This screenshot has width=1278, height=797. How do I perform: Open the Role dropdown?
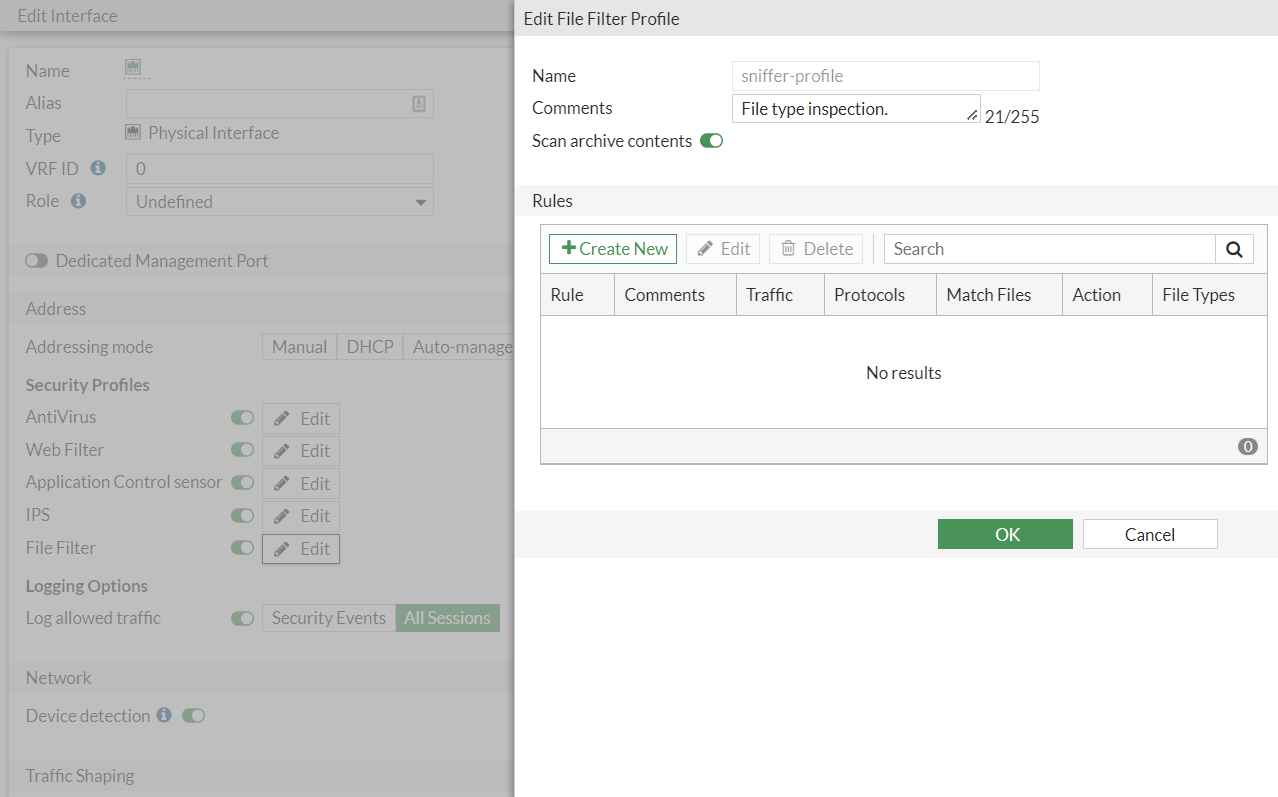pos(280,202)
